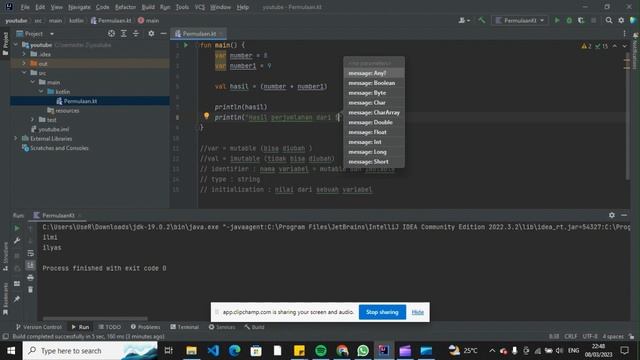Hide the Project tool window
Image resolution: width=640 pixels, height=360 pixels.
click(x=163, y=33)
